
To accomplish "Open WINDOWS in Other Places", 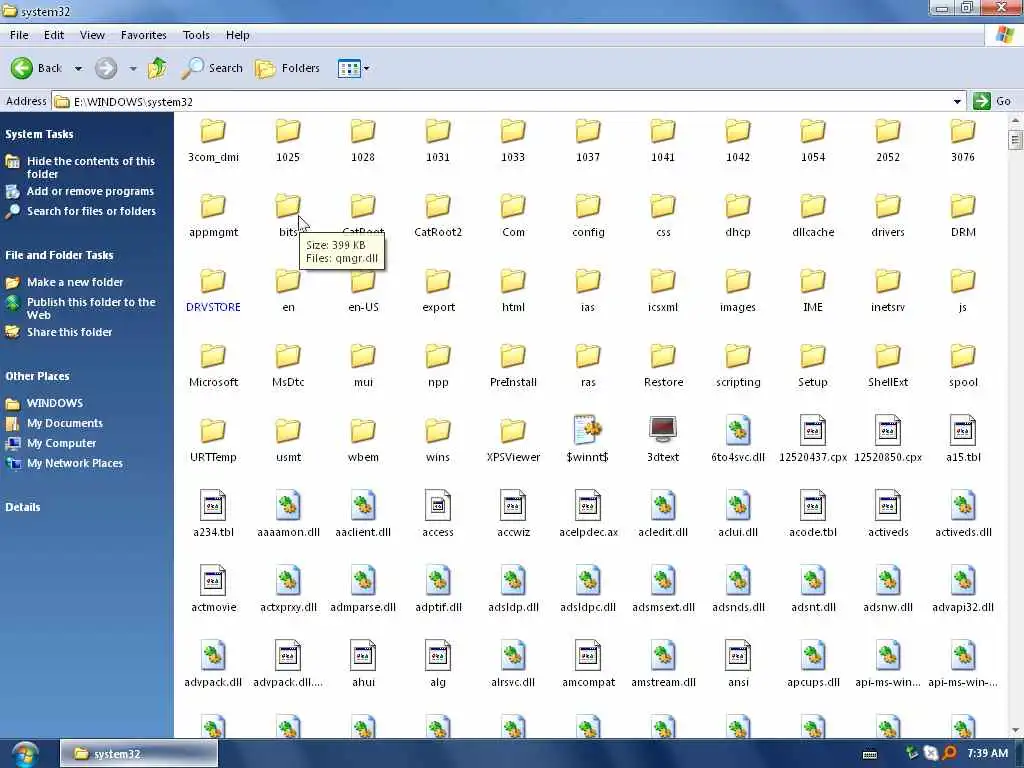I will tap(54, 403).
